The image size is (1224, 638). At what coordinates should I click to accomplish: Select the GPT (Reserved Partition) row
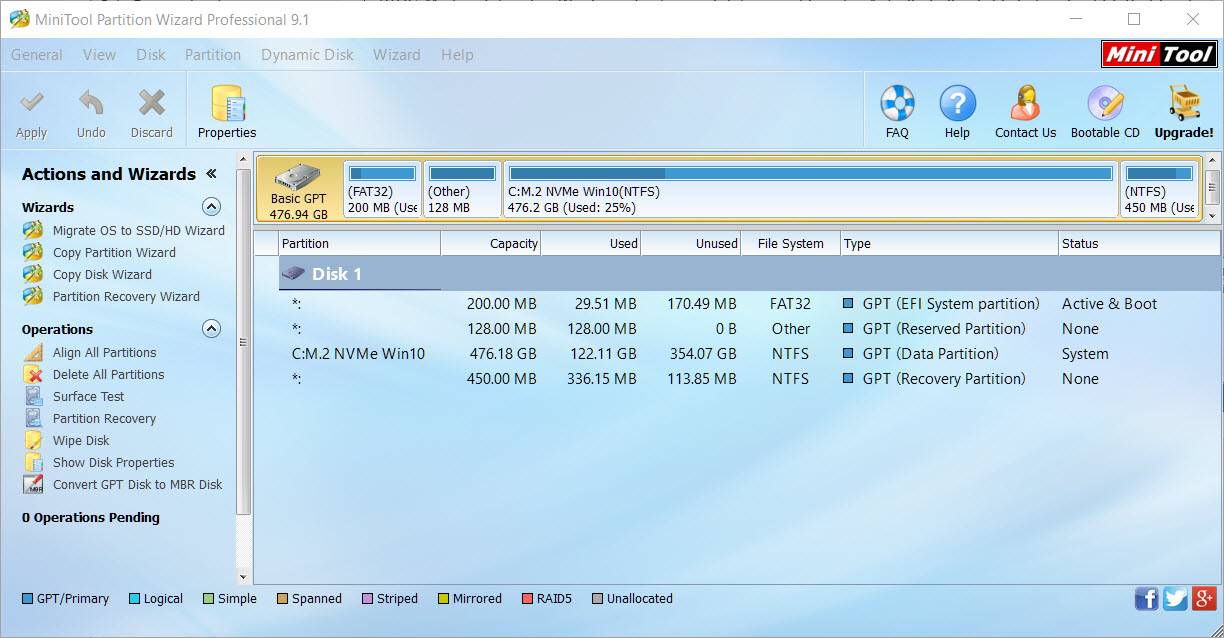737,329
